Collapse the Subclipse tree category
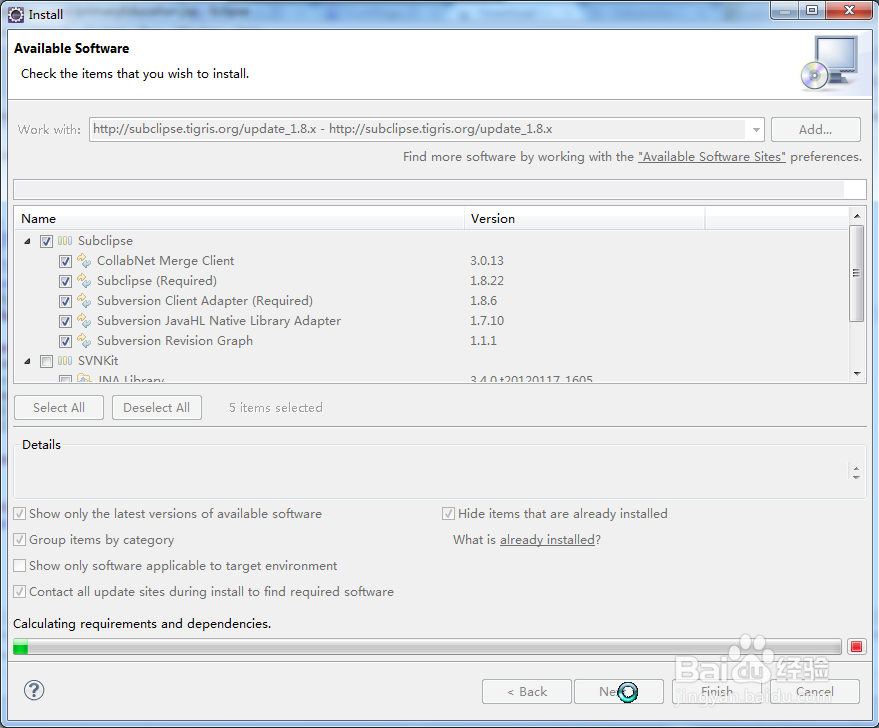The height and width of the screenshot is (728, 879). pyautogui.click(x=27, y=242)
